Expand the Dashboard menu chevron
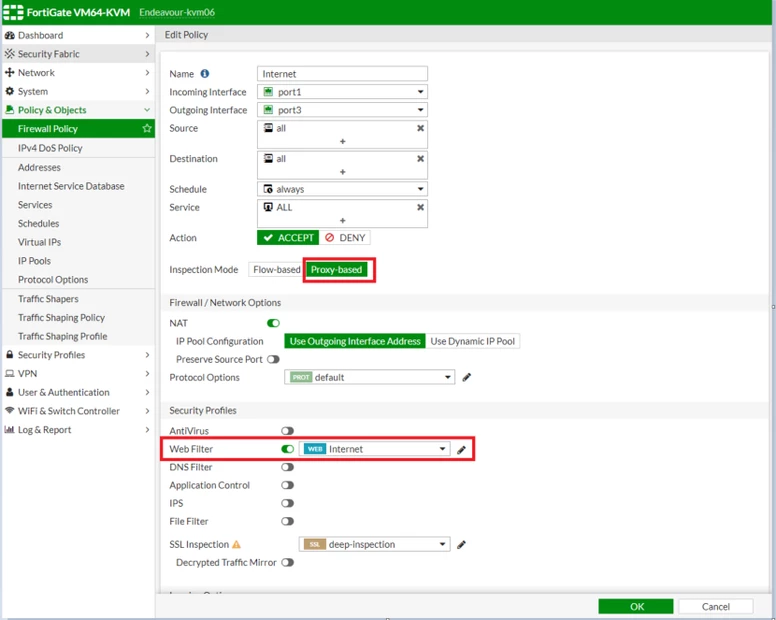 (x=147, y=36)
